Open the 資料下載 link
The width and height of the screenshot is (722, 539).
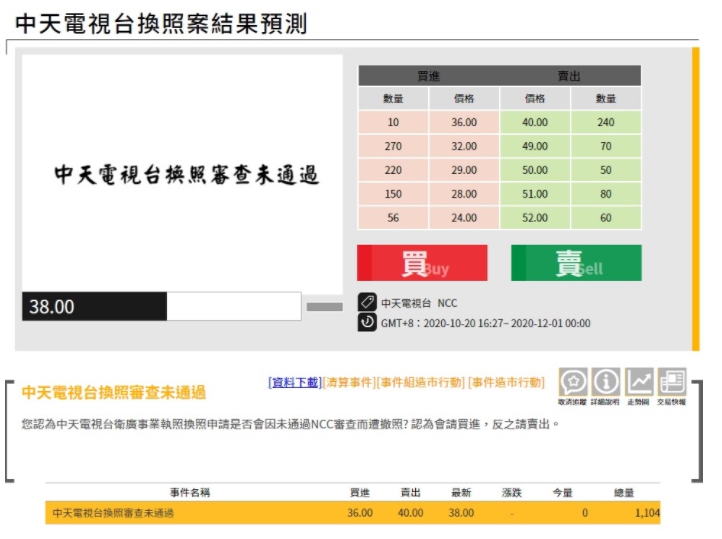295,383
